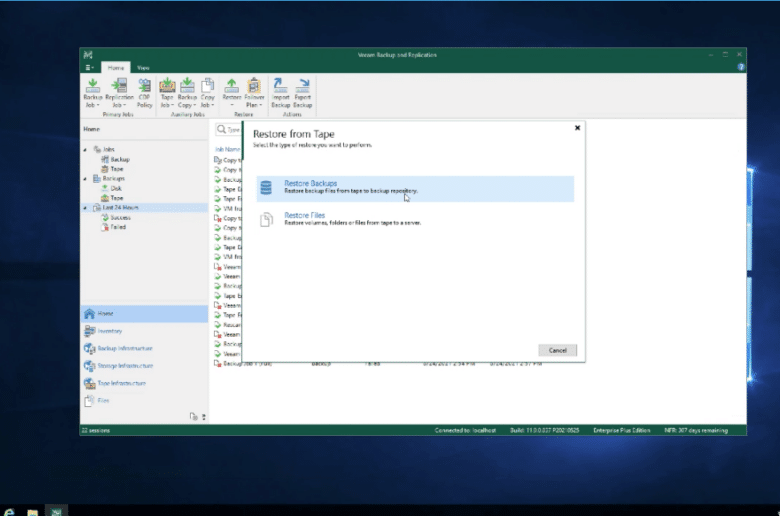Open the Backup Infrastructure view
The image size is (780, 516).
click(x=144, y=348)
